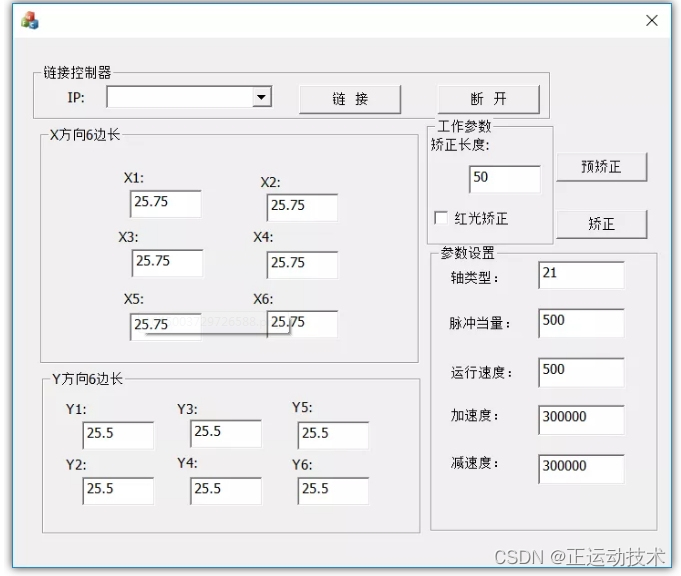This screenshot has width=681, height=576.
Task: Select the Y1 value field
Action: pos(118,435)
